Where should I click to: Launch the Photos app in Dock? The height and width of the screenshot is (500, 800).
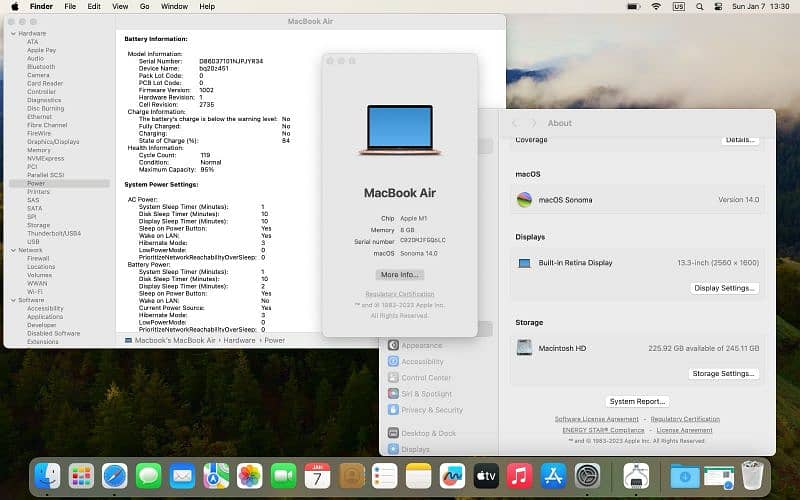[x=249, y=476]
